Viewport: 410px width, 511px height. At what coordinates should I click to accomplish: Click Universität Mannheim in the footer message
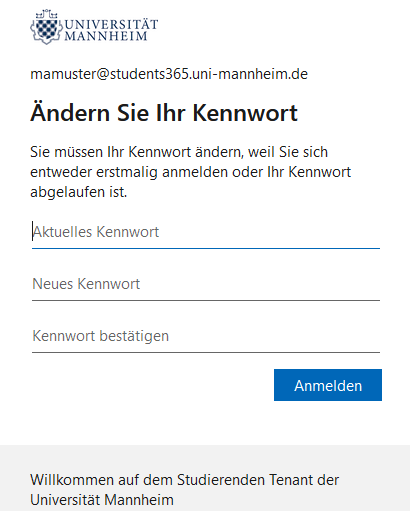102,500
